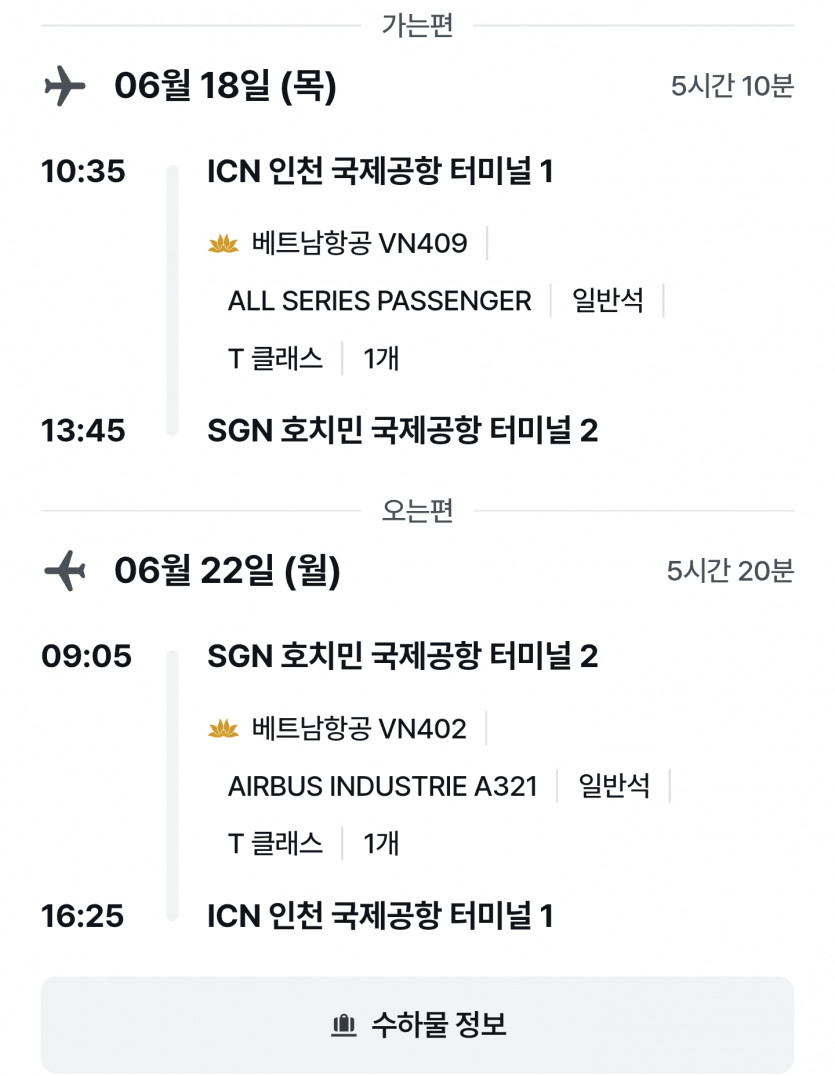835x1076 pixels.
Task: Click the 06월 18일 (목) departure date
Action: click(225, 87)
